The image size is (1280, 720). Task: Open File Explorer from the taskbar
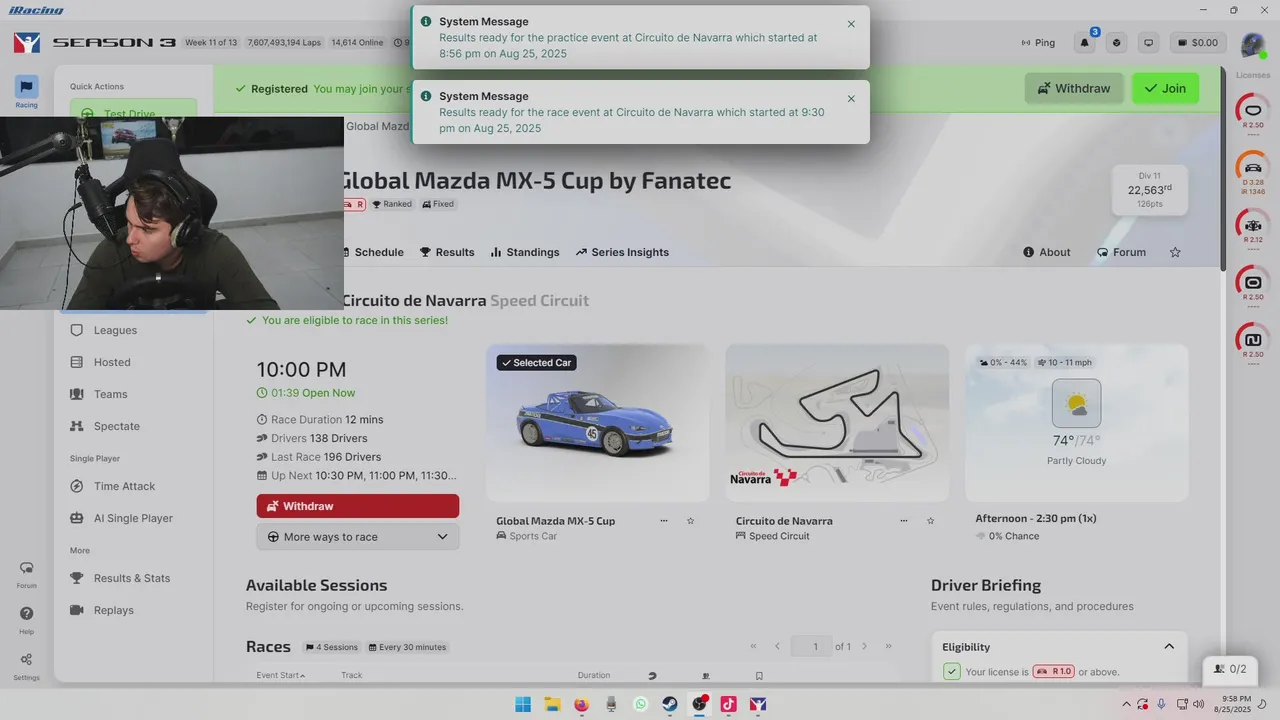[552, 704]
